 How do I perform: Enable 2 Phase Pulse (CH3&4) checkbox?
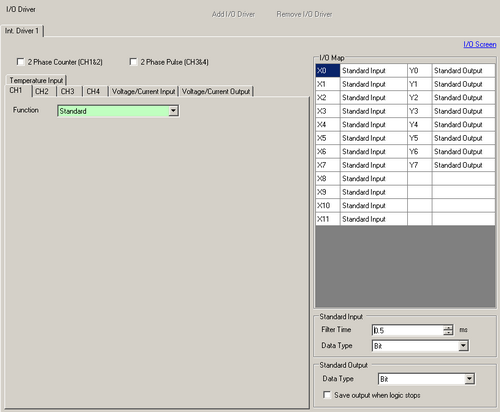133,62
